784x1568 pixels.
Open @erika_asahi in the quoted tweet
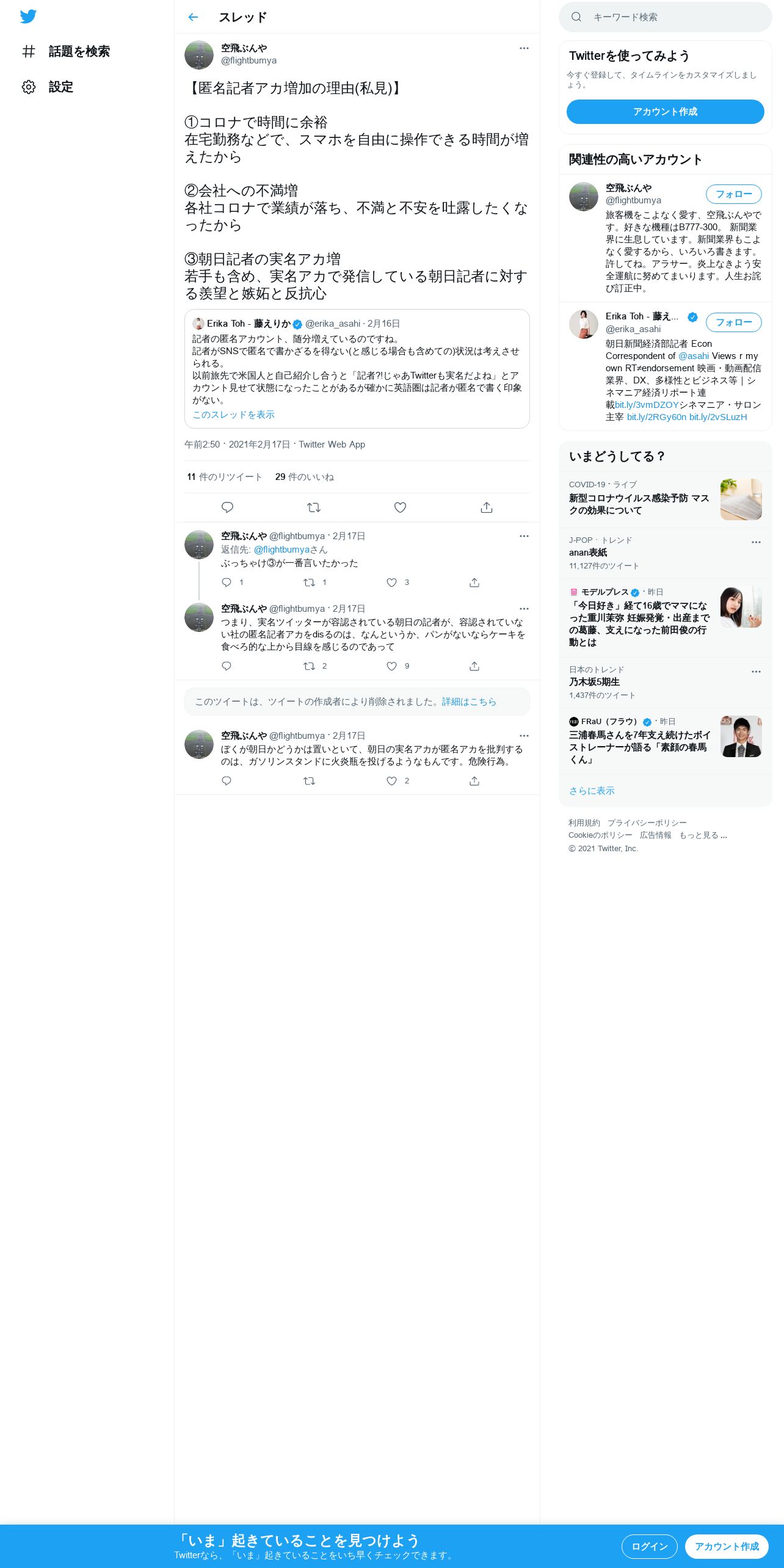333,324
